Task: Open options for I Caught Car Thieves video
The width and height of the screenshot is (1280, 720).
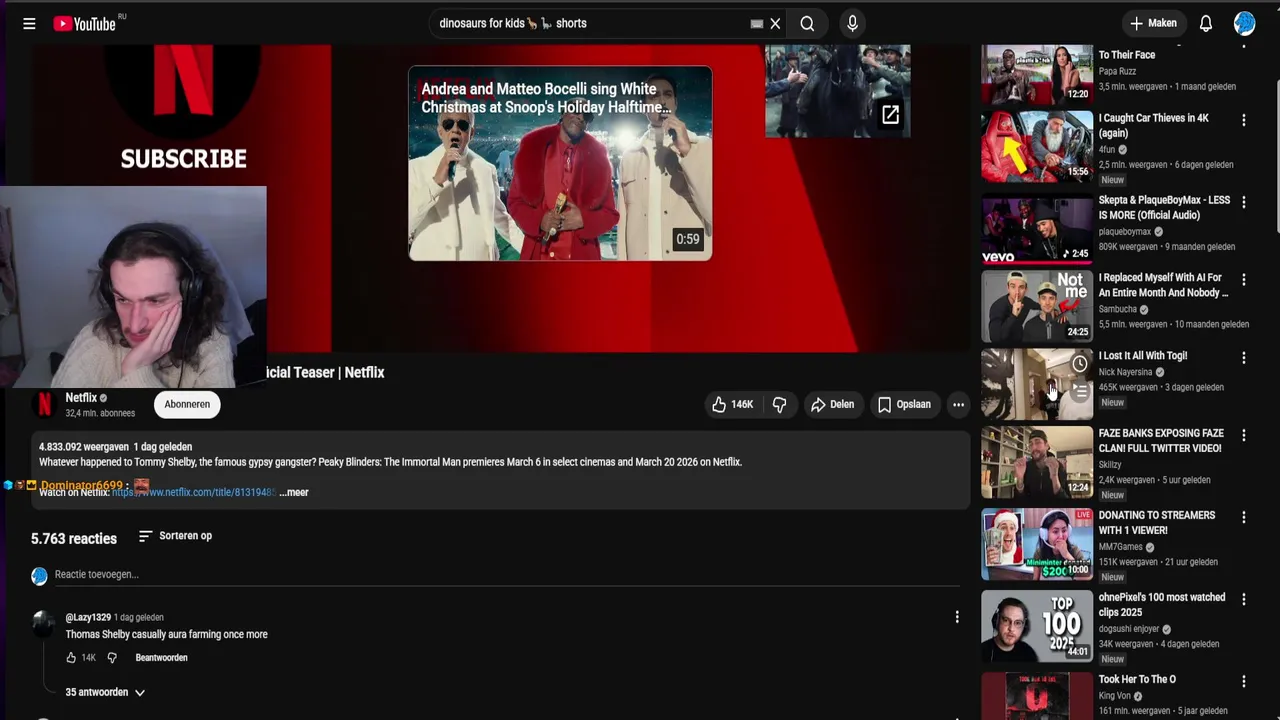Action: (x=1244, y=120)
